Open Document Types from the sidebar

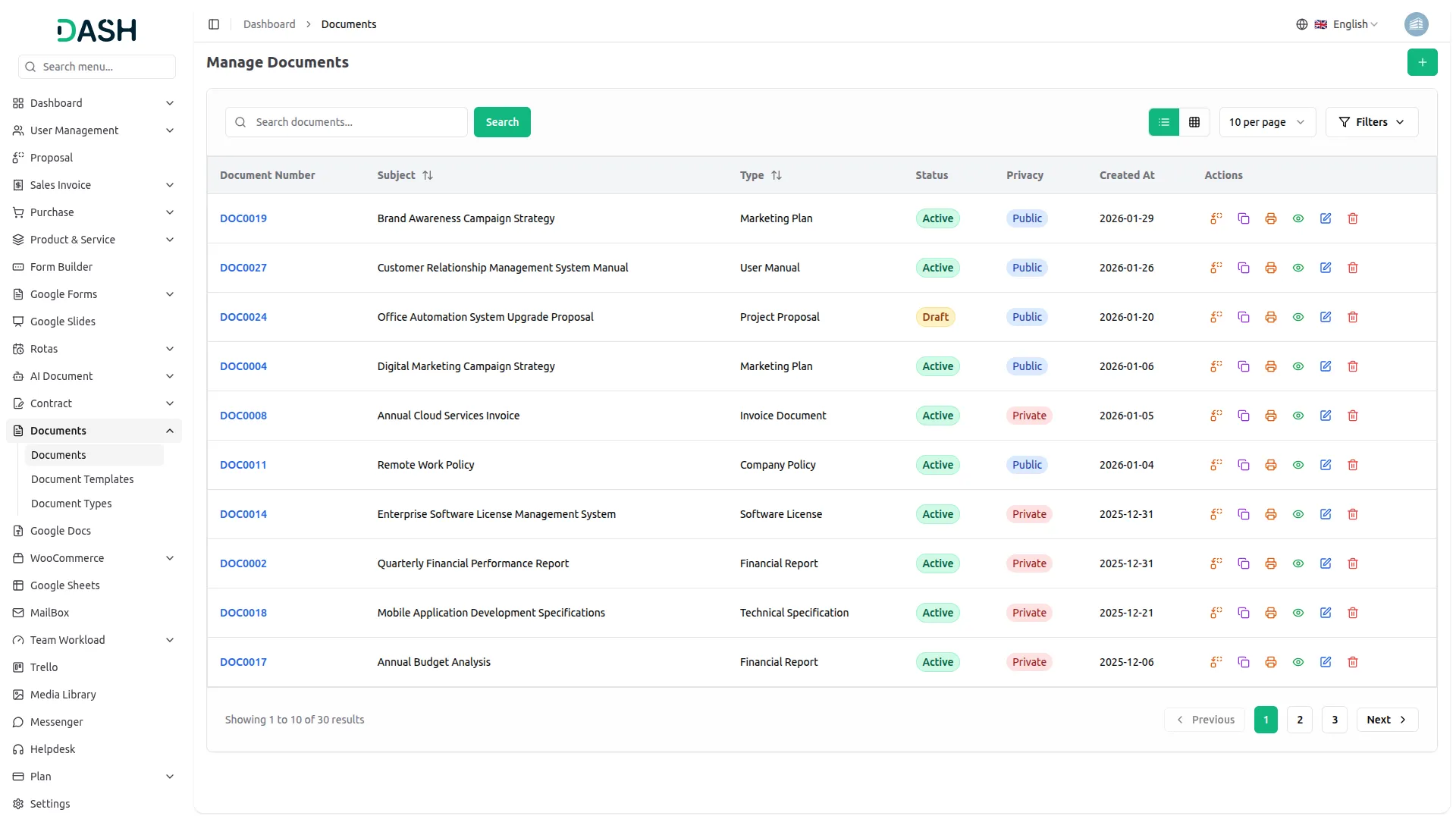[71, 503]
